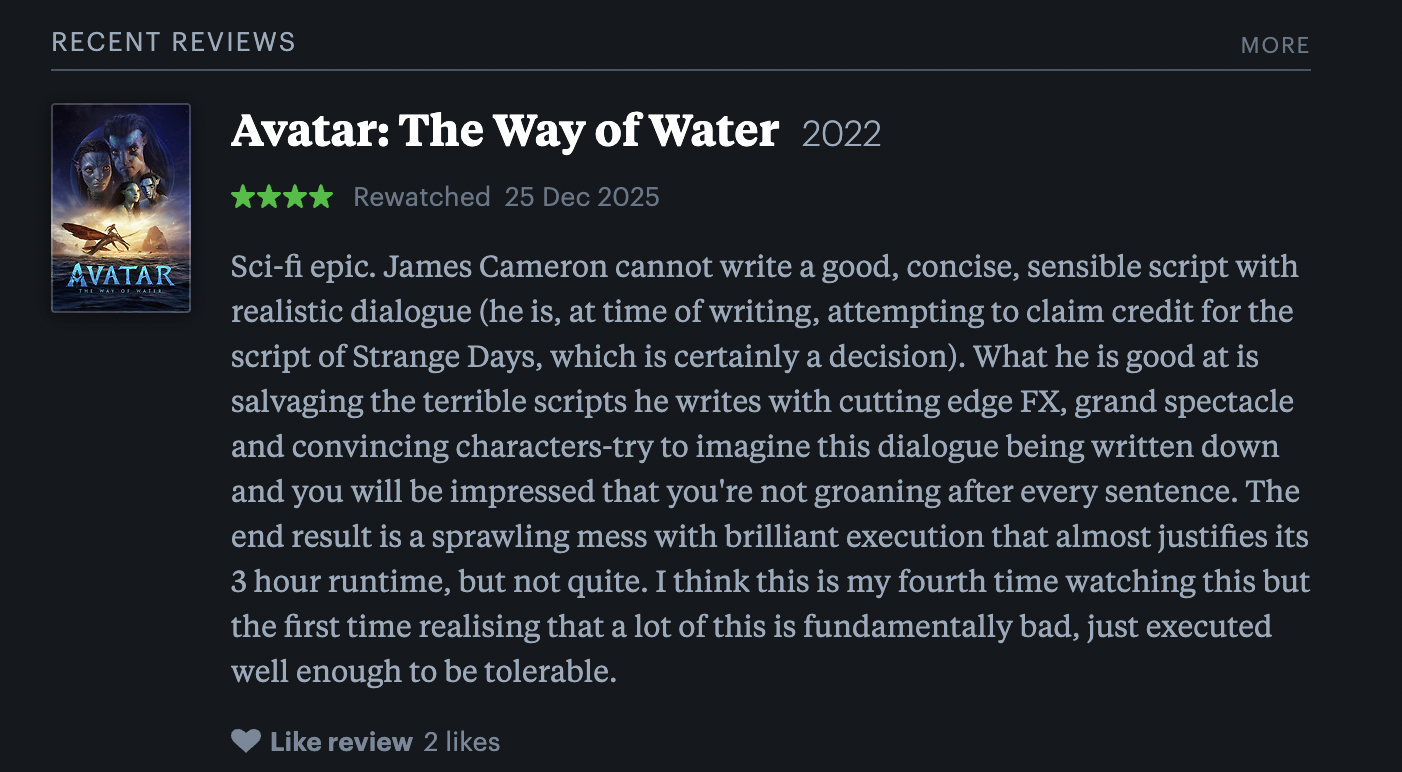Open the RECENT REVIEWS section heading
Viewport: 1402px width, 772px height.
pos(174,42)
